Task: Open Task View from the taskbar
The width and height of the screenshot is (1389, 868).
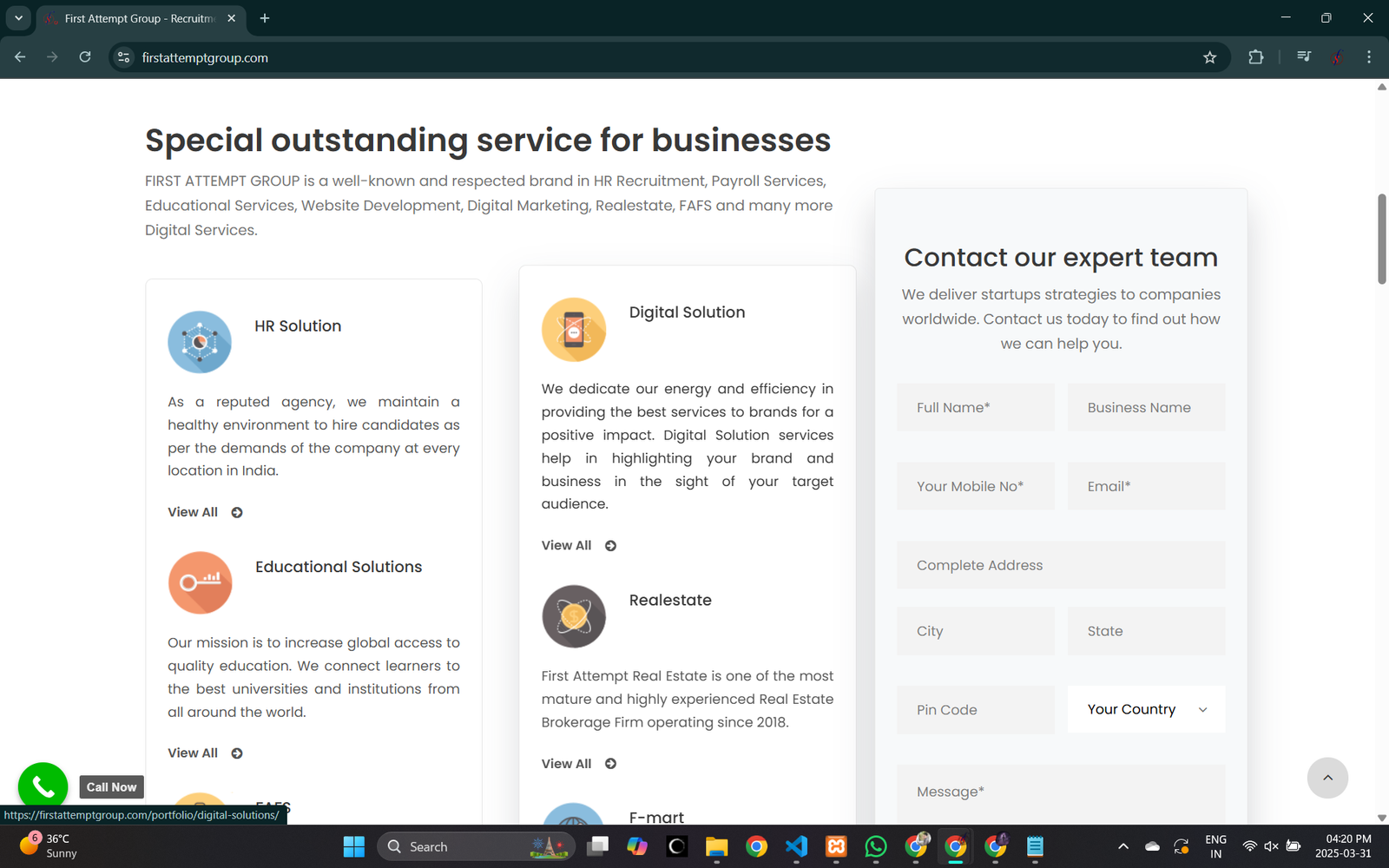Action: coord(597,846)
